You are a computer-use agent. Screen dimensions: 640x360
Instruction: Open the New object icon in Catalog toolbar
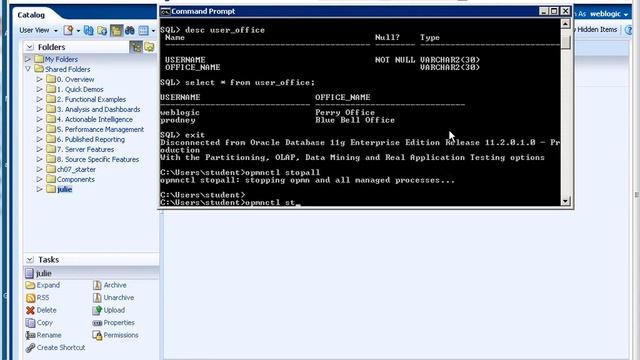[x=68, y=30]
